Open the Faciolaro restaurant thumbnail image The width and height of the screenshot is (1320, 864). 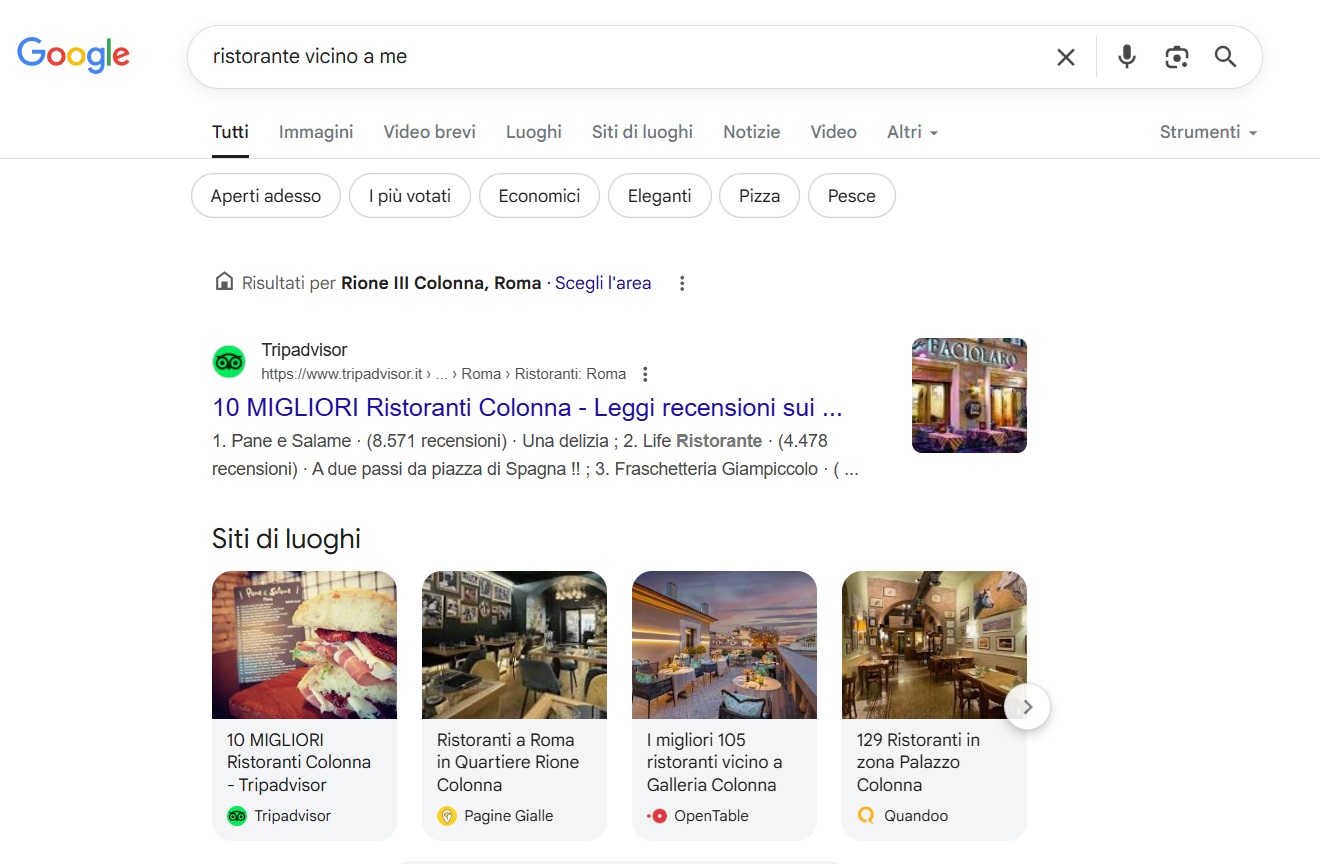click(x=969, y=396)
